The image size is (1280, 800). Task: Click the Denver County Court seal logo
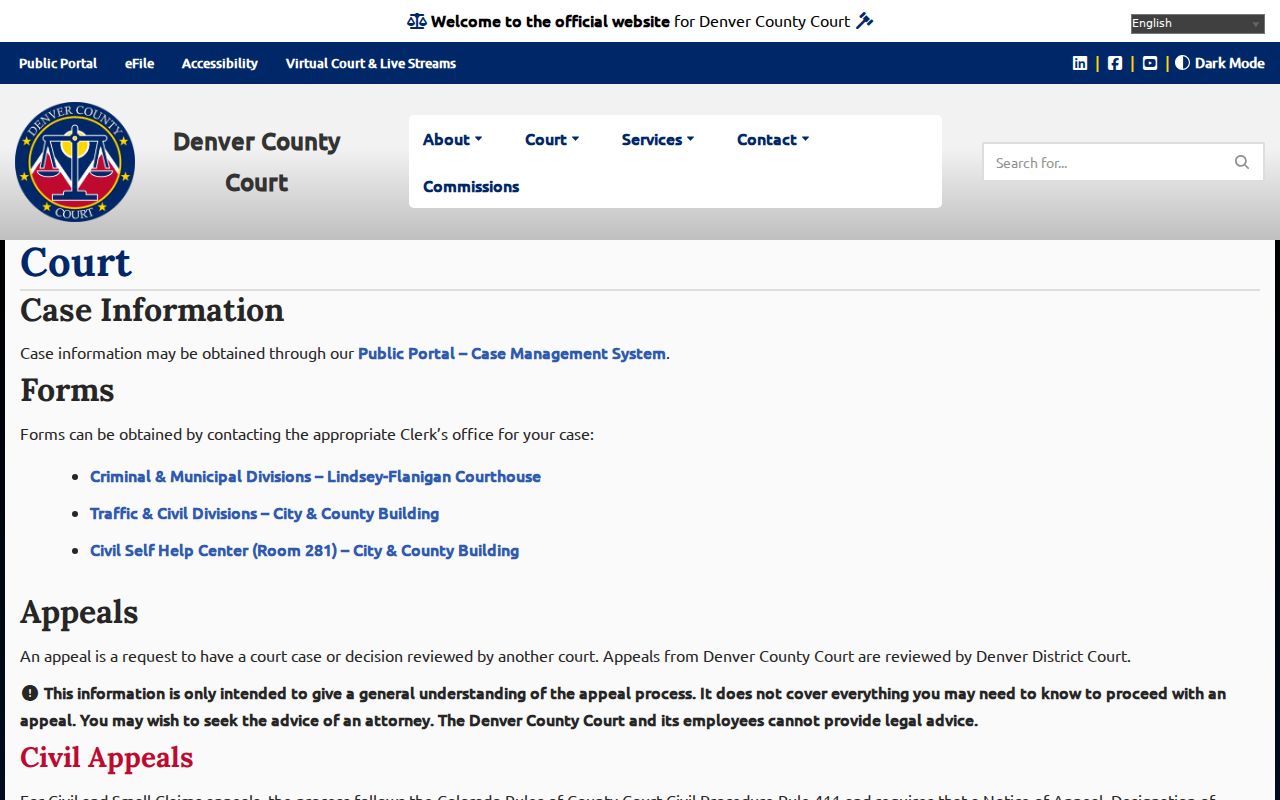click(x=75, y=161)
